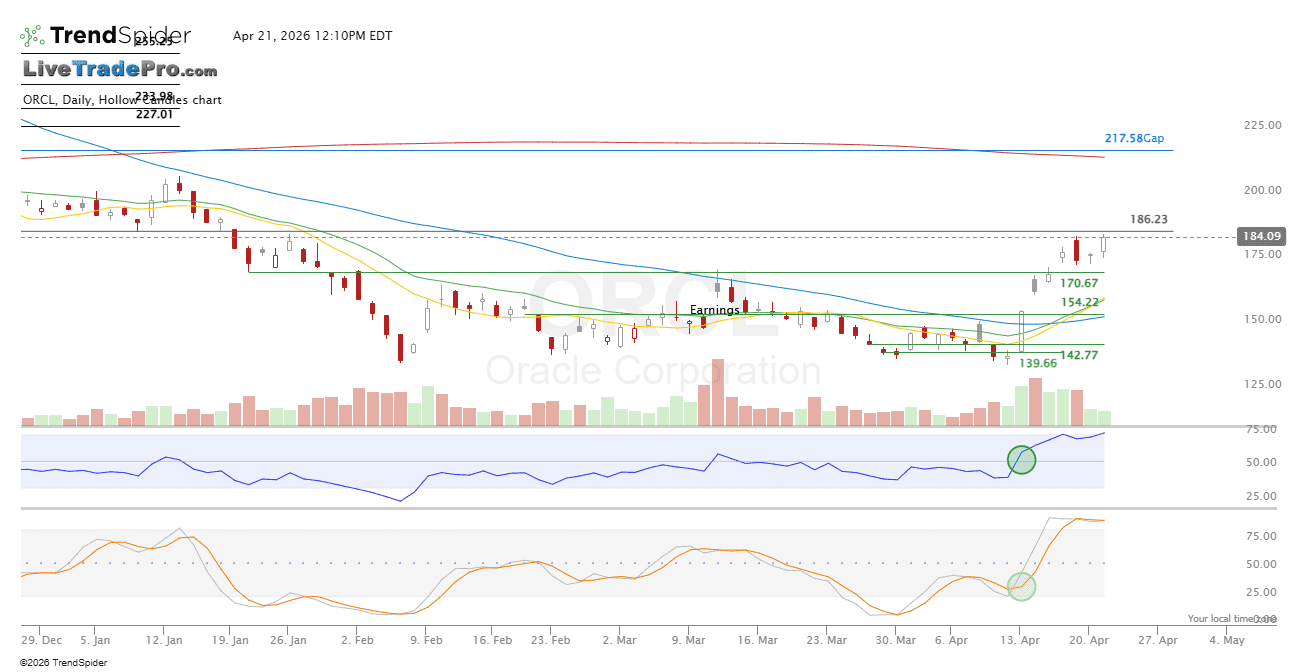
Task: Click the Earnings marker label
Action: click(714, 310)
